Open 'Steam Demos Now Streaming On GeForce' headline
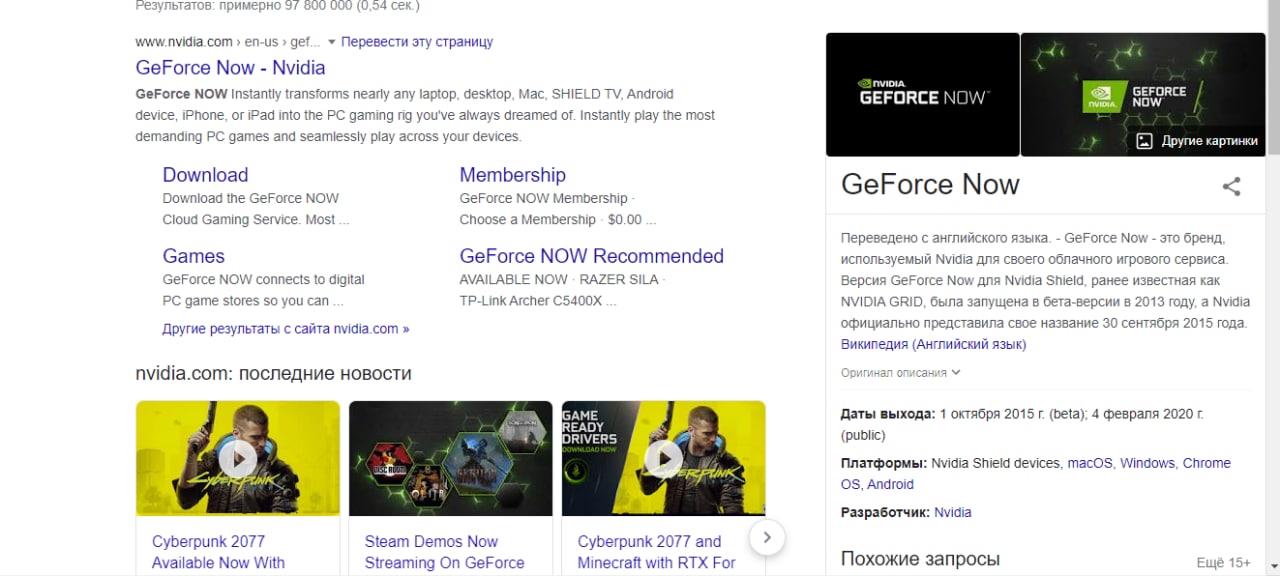Viewport: 1280px width, 576px height. [444, 552]
